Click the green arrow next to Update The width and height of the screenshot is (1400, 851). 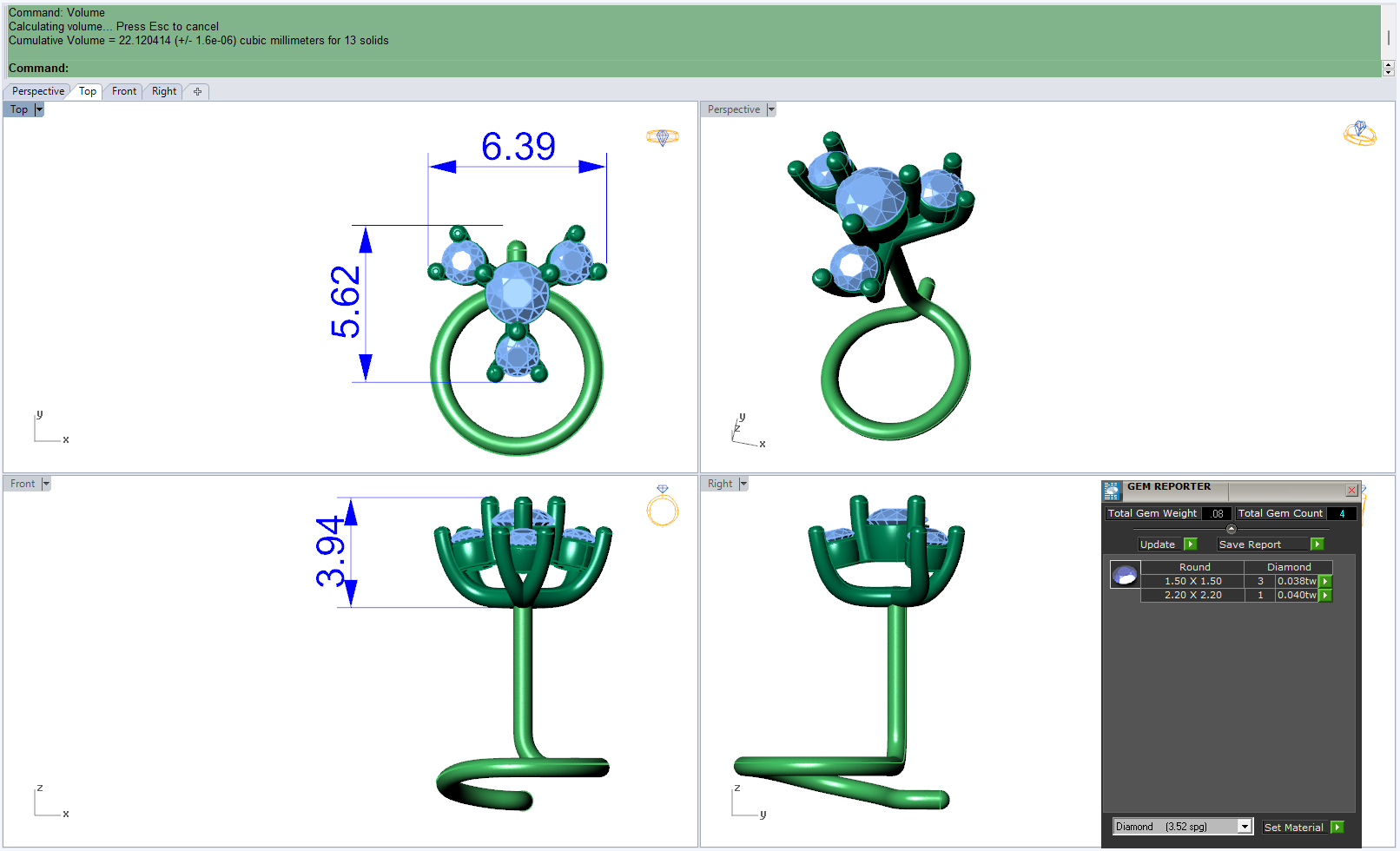tap(1191, 544)
